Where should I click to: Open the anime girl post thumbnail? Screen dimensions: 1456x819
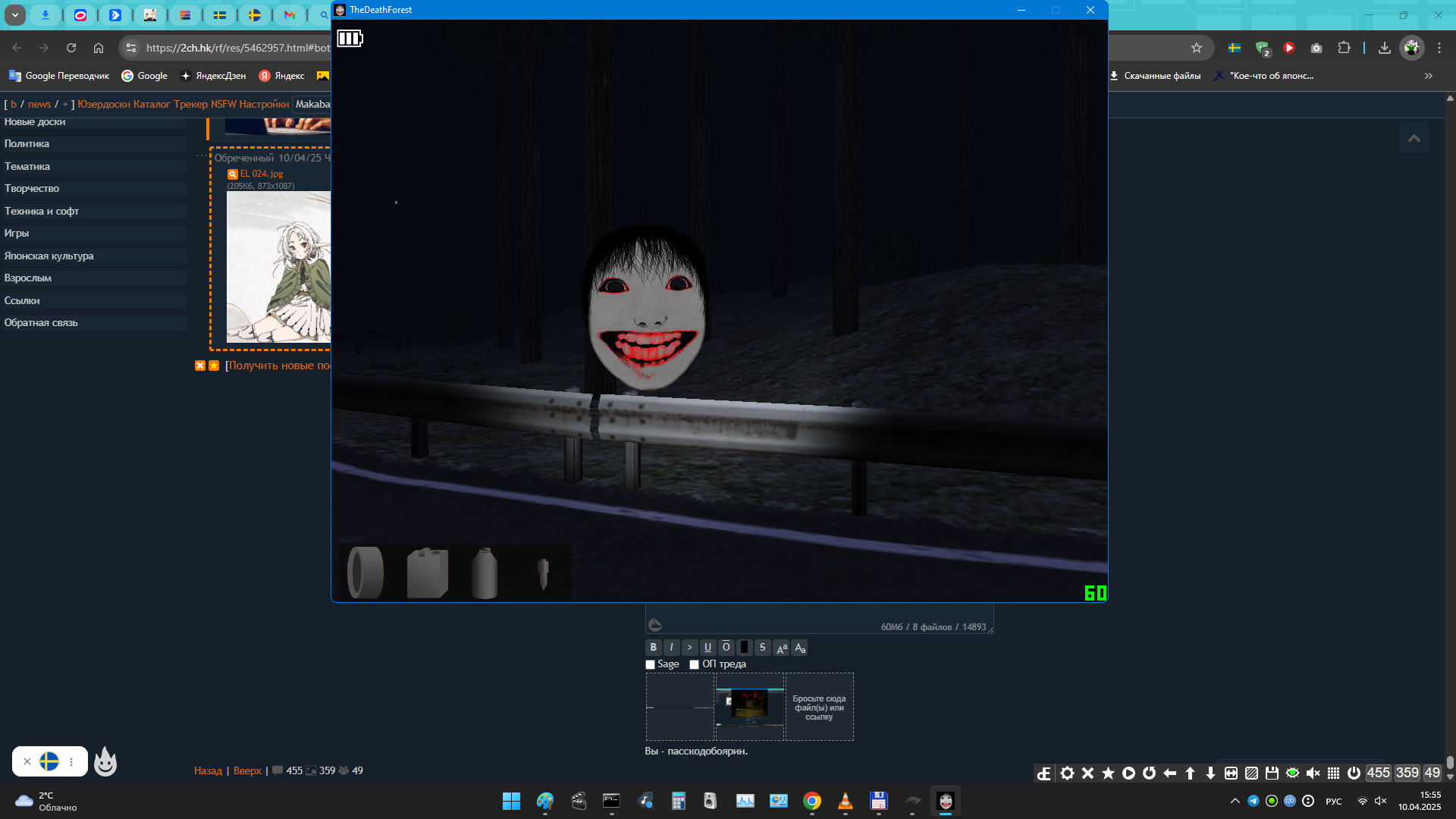[278, 267]
